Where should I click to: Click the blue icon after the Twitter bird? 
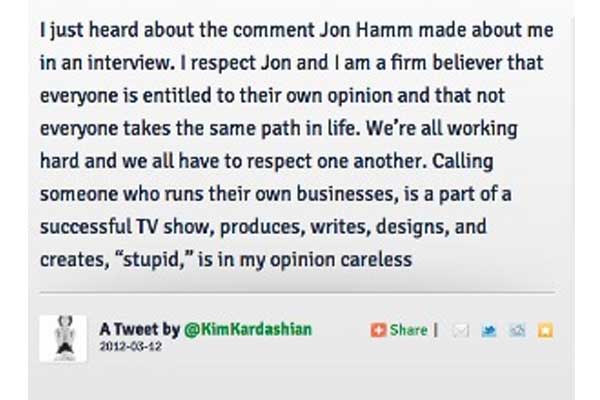click(517, 330)
